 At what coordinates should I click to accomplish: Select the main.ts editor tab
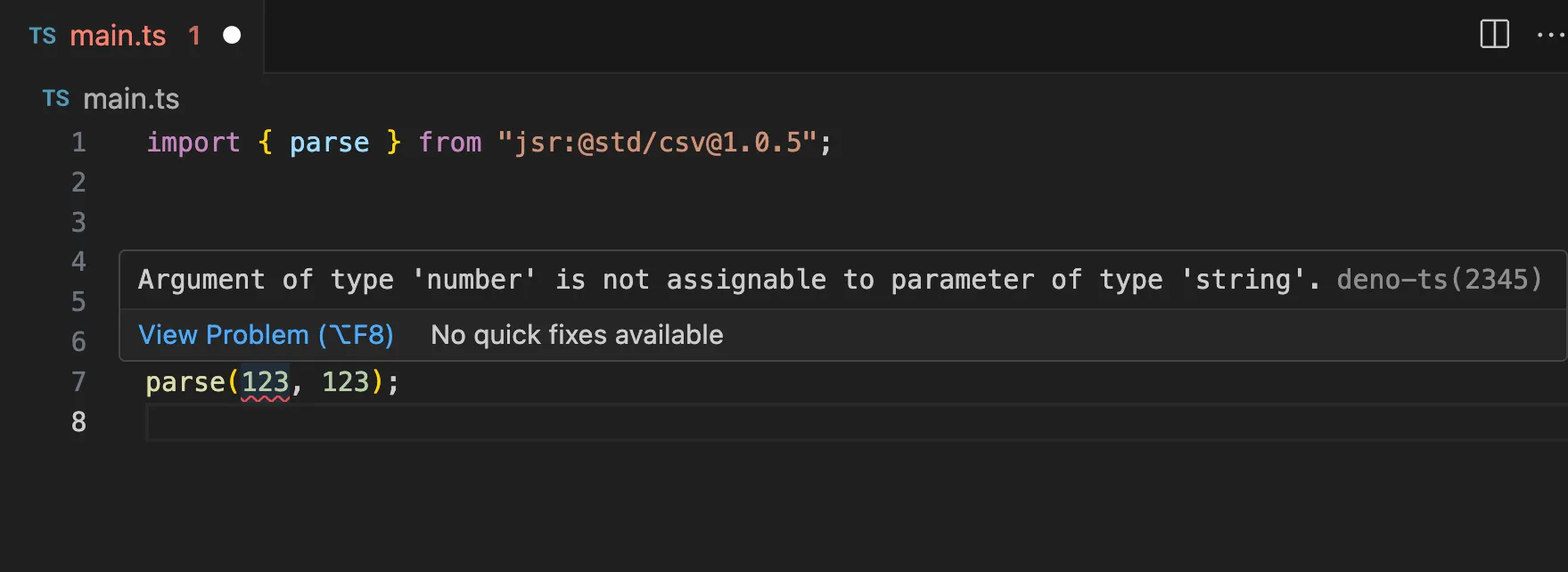pyautogui.click(x=119, y=36)
